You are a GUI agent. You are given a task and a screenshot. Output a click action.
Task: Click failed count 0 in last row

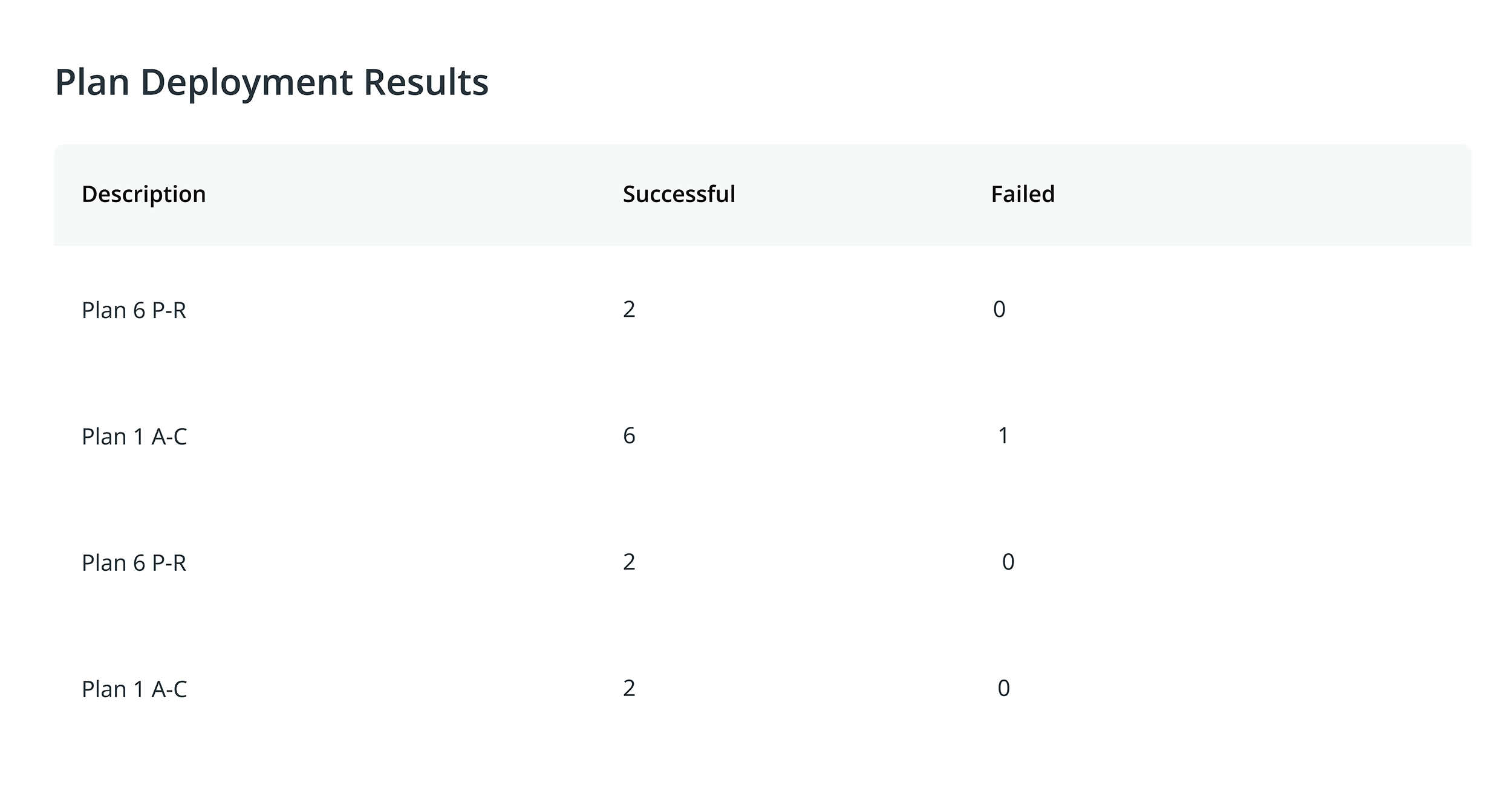tap(1003, 688)
